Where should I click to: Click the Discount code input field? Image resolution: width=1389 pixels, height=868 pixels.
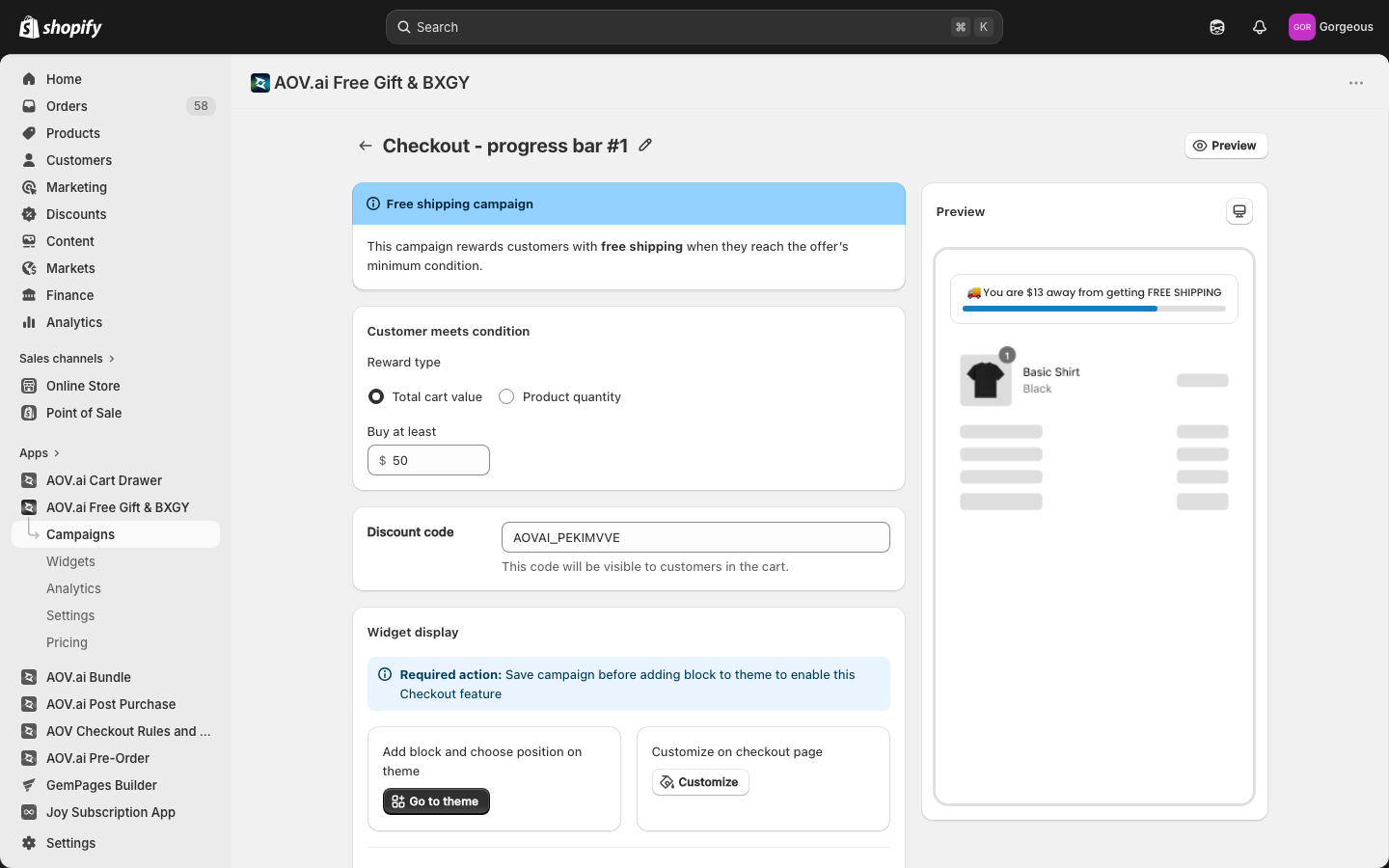[x=695, y=537]
